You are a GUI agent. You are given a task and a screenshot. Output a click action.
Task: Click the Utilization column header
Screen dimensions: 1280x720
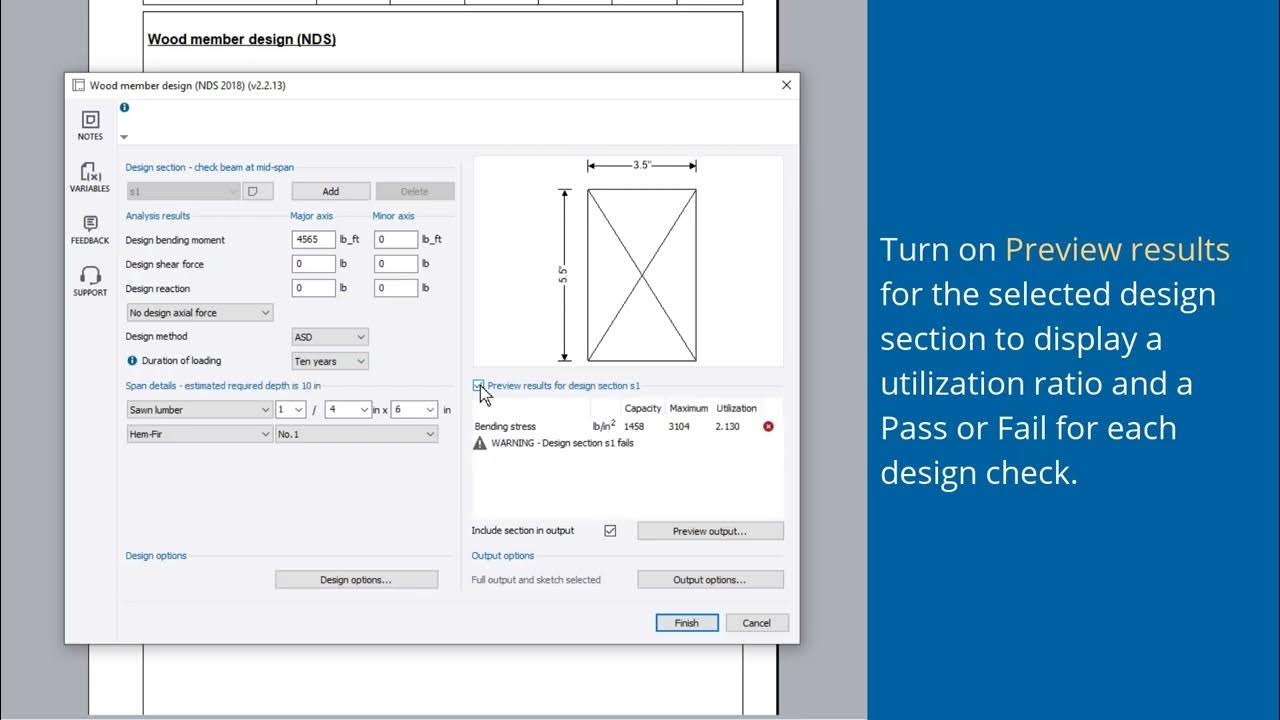pyautogui.click(x=737, y=408)
